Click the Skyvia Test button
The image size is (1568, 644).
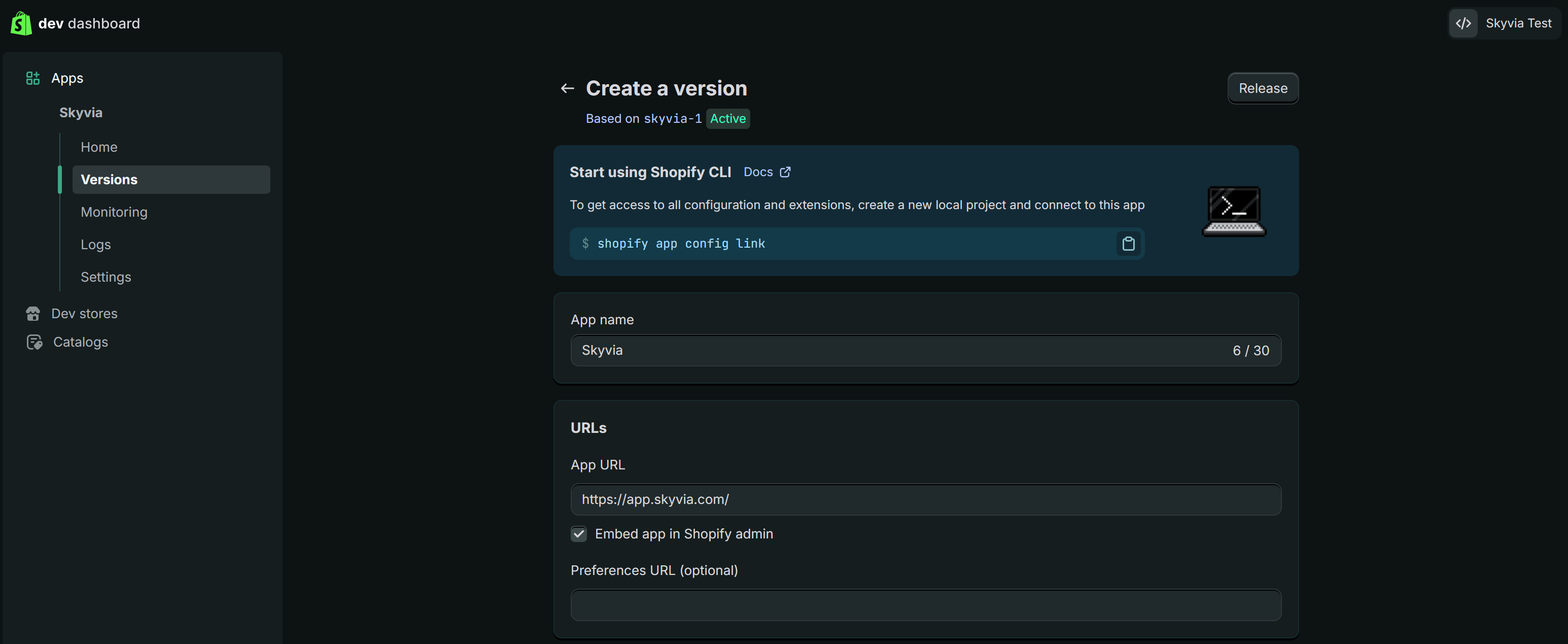[x=1519, y=23]
